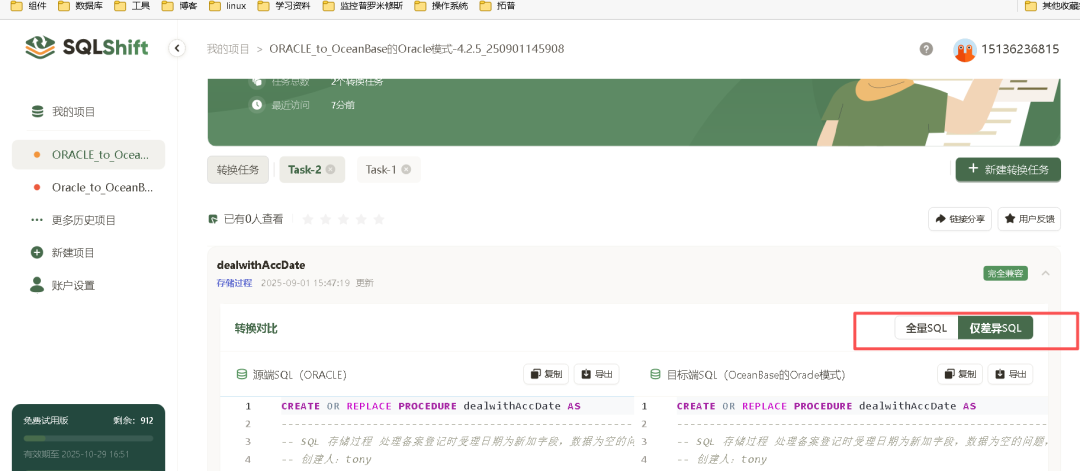Click the 转换任务 label button
The height and width of the screenshot is (471, 1080).
[x=238, y=169]
